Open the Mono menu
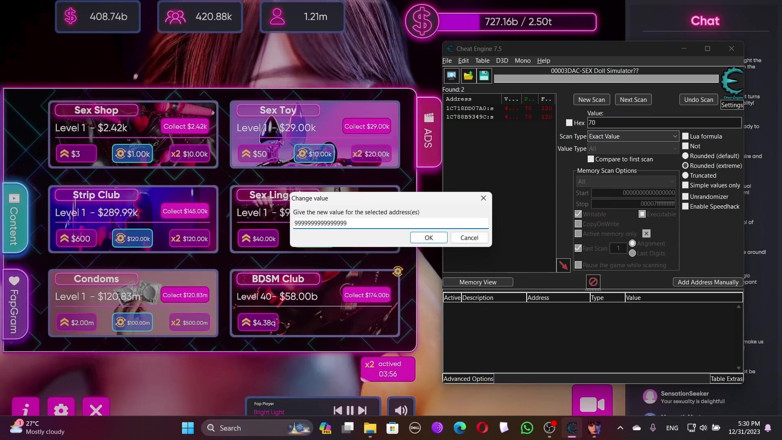782x440 pixels. coord(522,61)
